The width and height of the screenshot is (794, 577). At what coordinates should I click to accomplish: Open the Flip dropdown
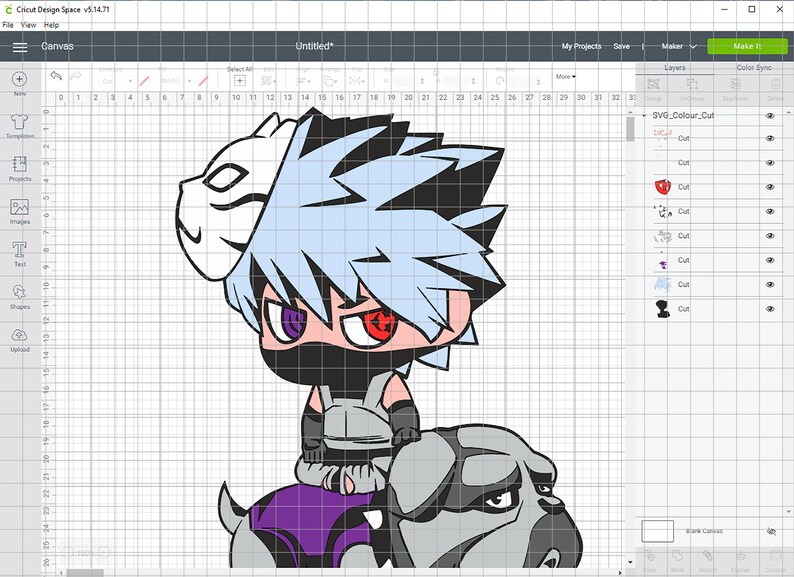(x=356, y=81)
